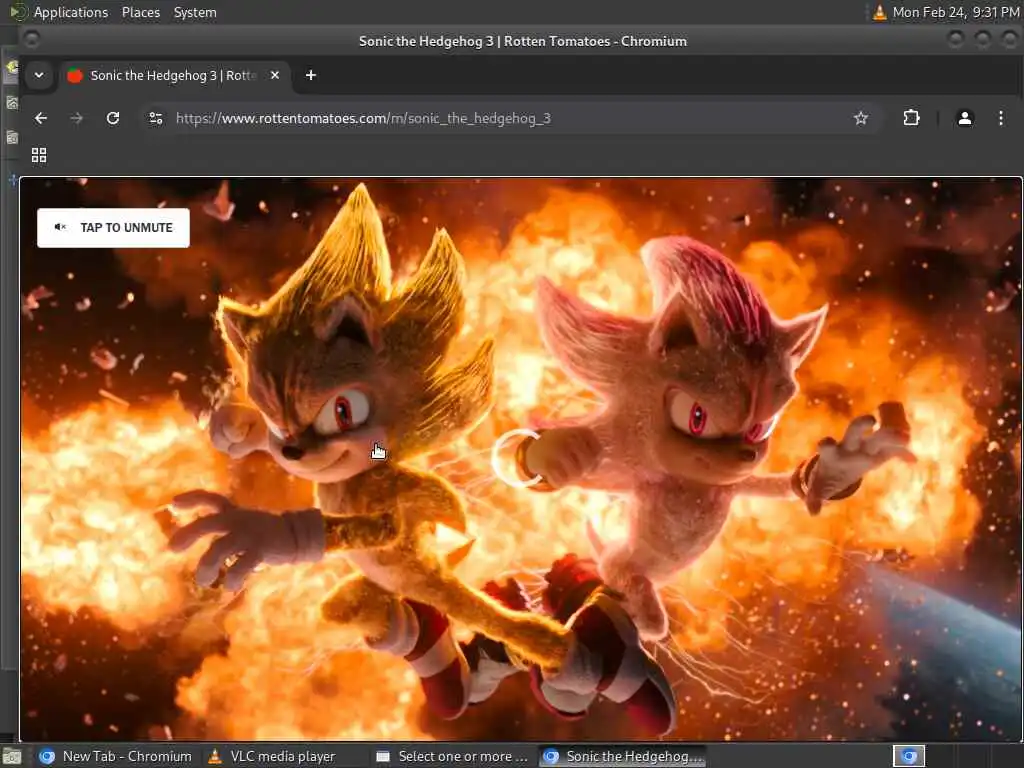Open the Applications menu

pos(71,12)
